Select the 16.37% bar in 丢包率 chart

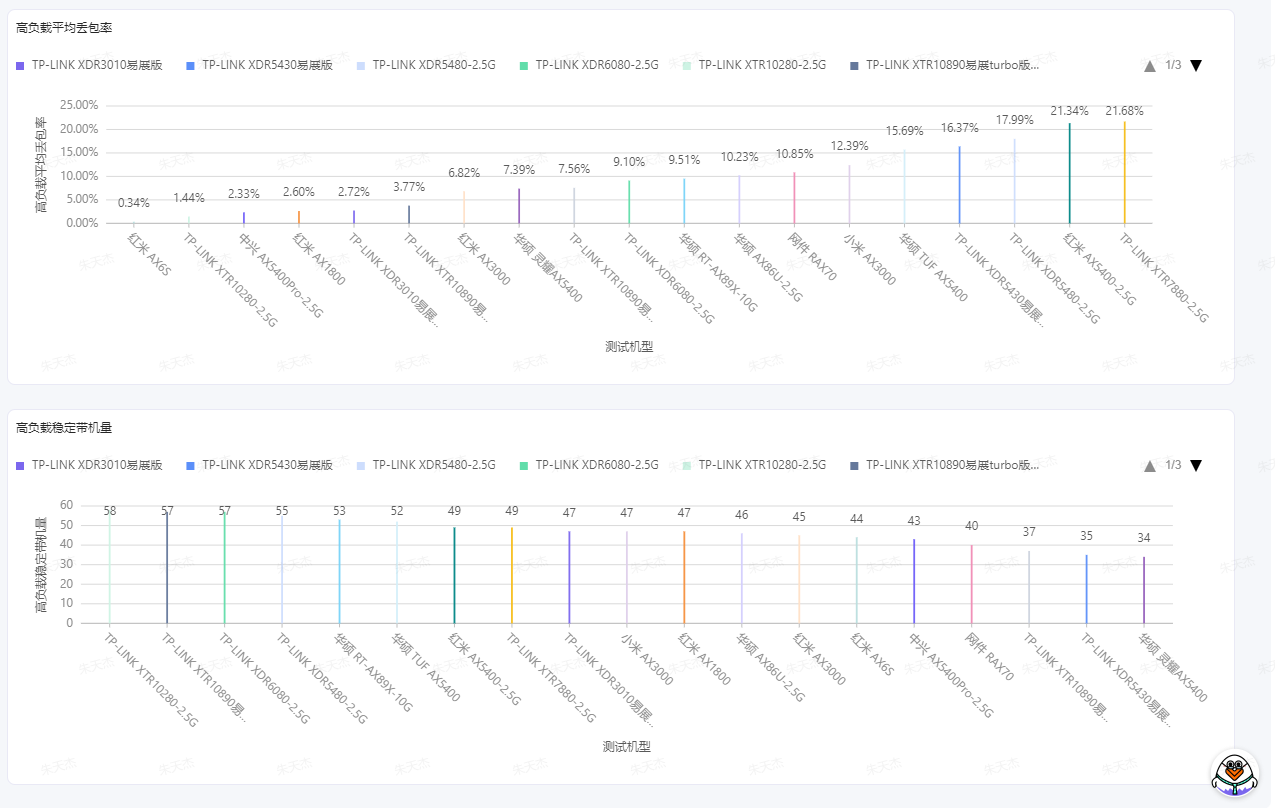[x=959, y=185]
